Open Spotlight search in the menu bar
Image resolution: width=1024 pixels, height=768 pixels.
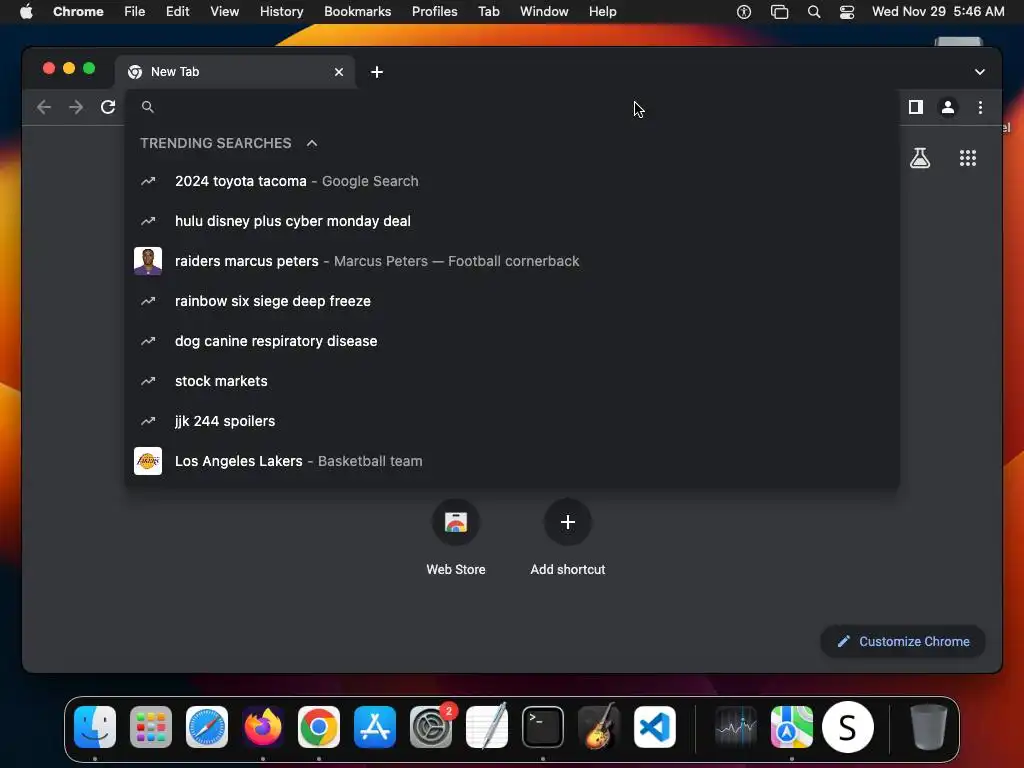coord(814,12)
